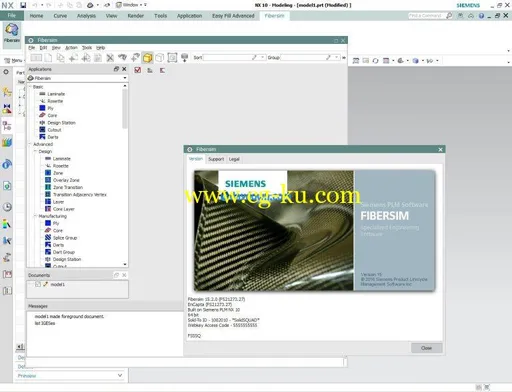Click the eye visibility icon in Fibersim toolbar
This screenshot has width=512, height=392.
(122, 57)
